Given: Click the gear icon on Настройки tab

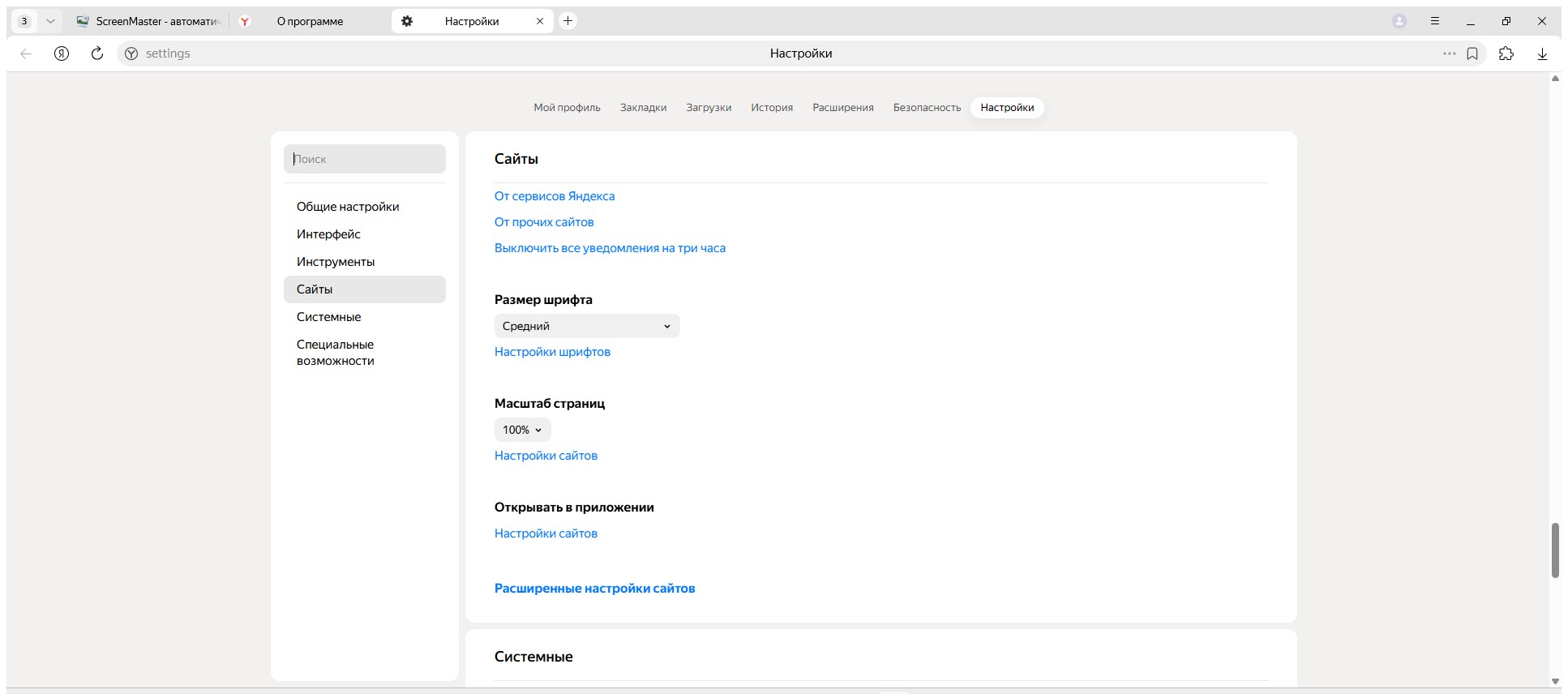Looking at the screenshot, I should pyautogui.click(x=407, y=21).
